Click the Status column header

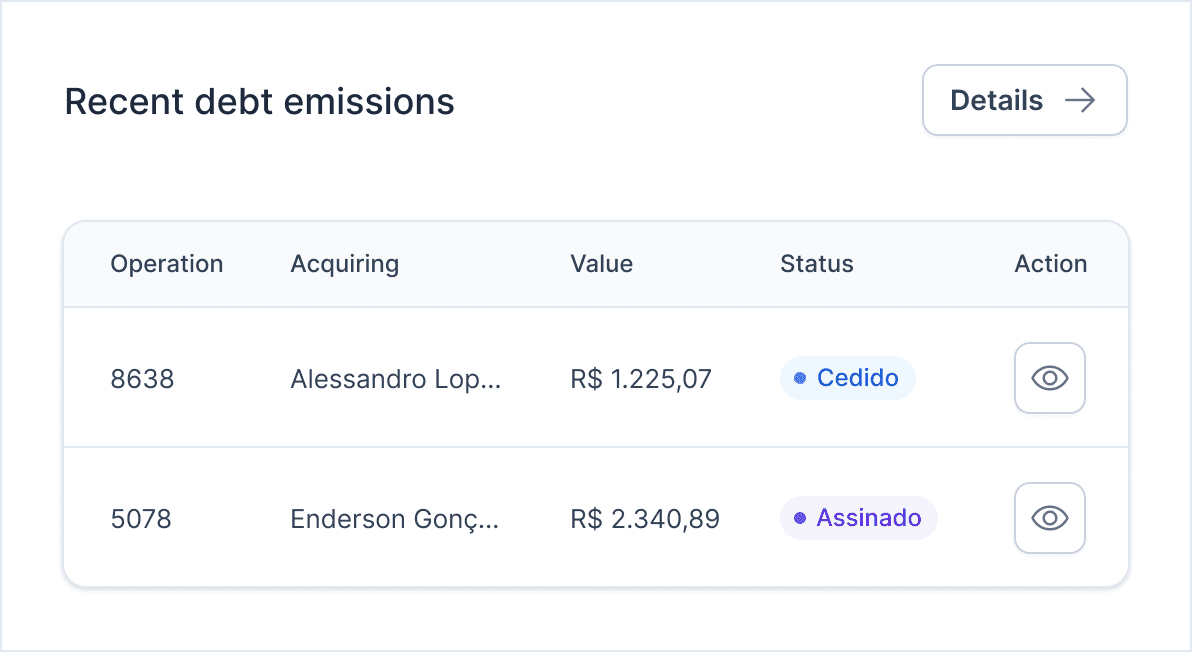816,264
